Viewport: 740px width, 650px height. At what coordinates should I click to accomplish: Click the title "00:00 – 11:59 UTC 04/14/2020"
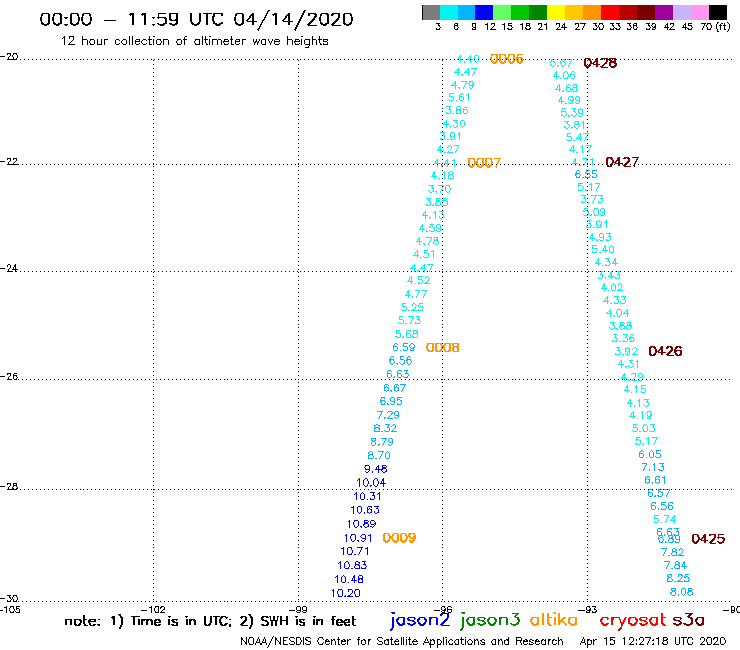[x=196, y=19]
